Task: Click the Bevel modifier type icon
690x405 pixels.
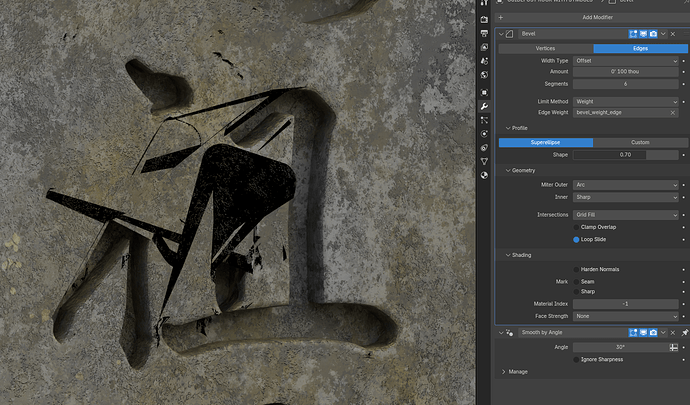Action: pos(510,34)
